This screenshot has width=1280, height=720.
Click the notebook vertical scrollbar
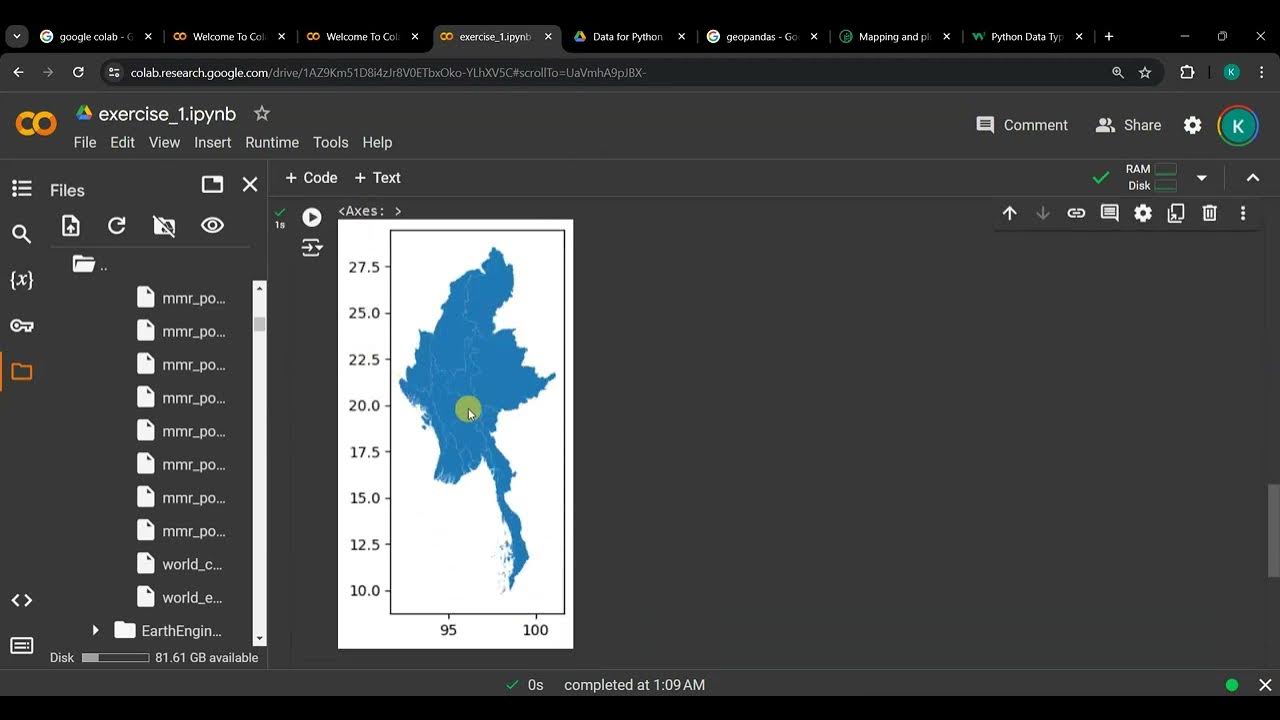point(1273,530)
